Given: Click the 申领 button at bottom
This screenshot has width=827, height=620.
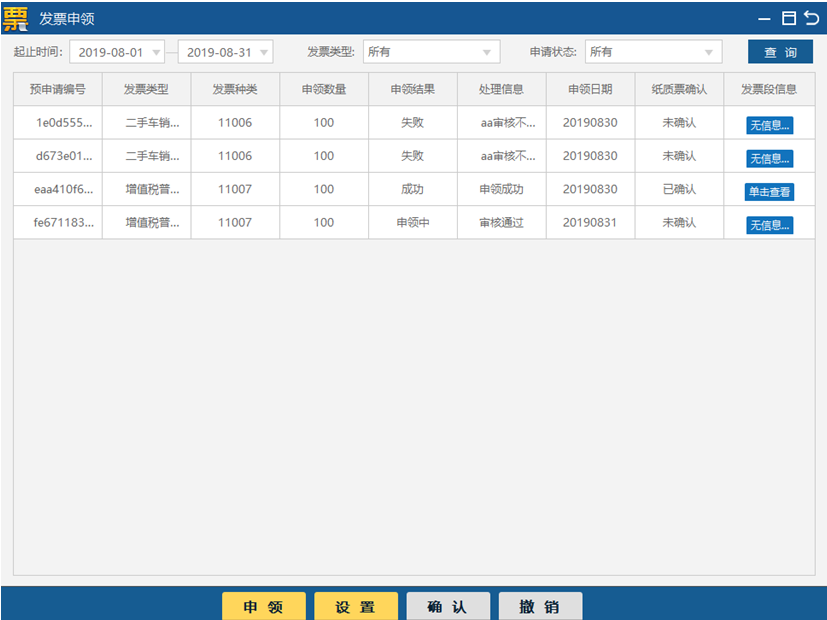Looking at the screenshot, I should coord(264,607).
